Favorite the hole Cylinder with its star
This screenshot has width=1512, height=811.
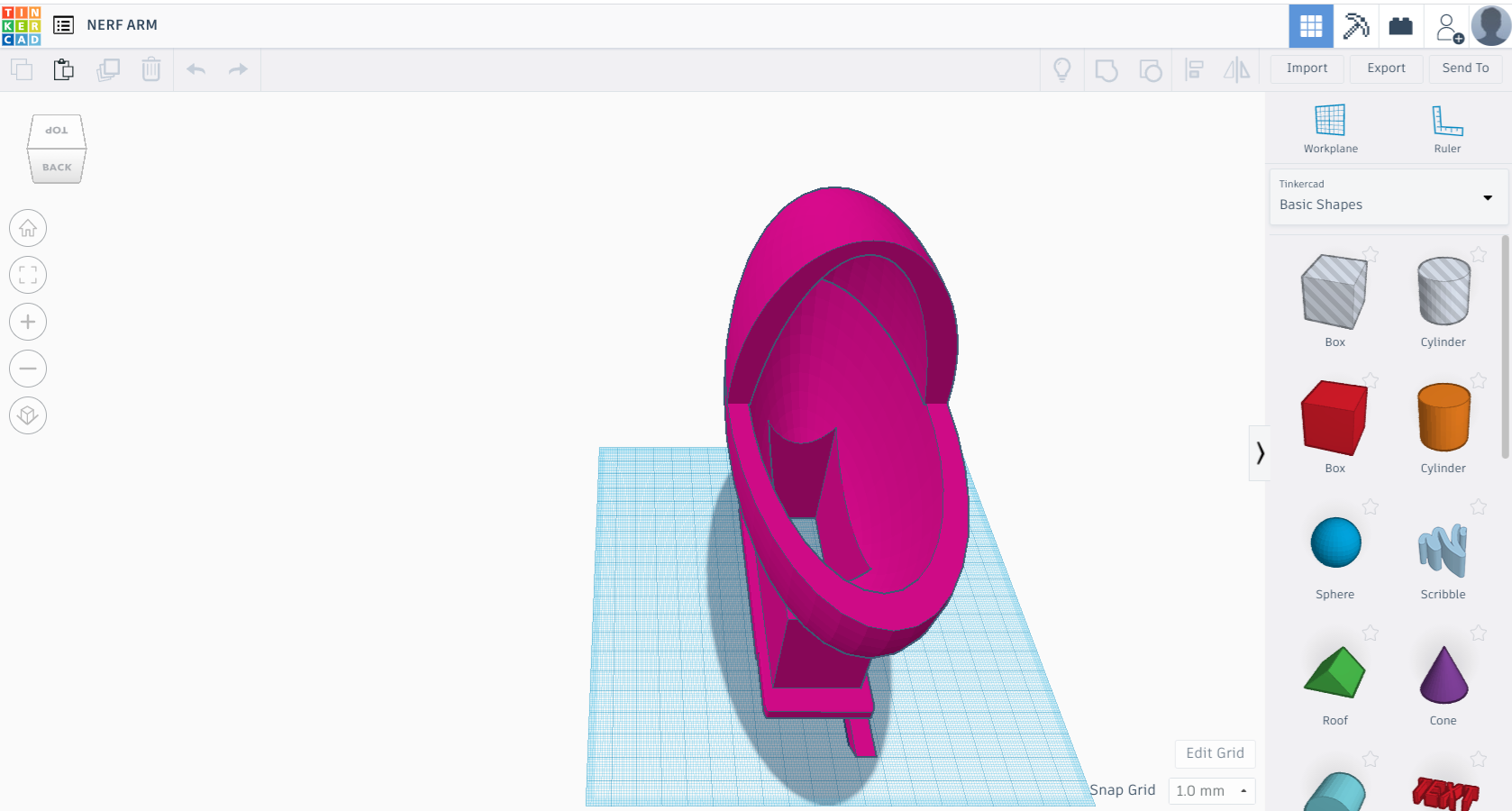pyautogui.click(x=1479, y=255)
